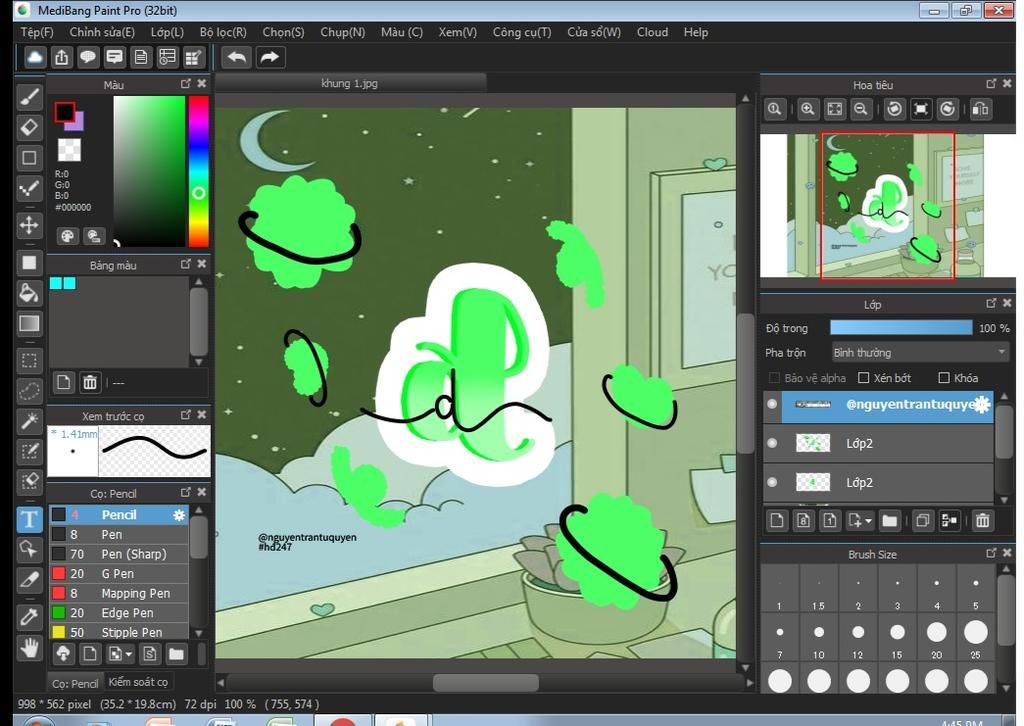Enable the Khóa layer lock checkbox
Screen dimensions: 1024x726
coord(944,378)
